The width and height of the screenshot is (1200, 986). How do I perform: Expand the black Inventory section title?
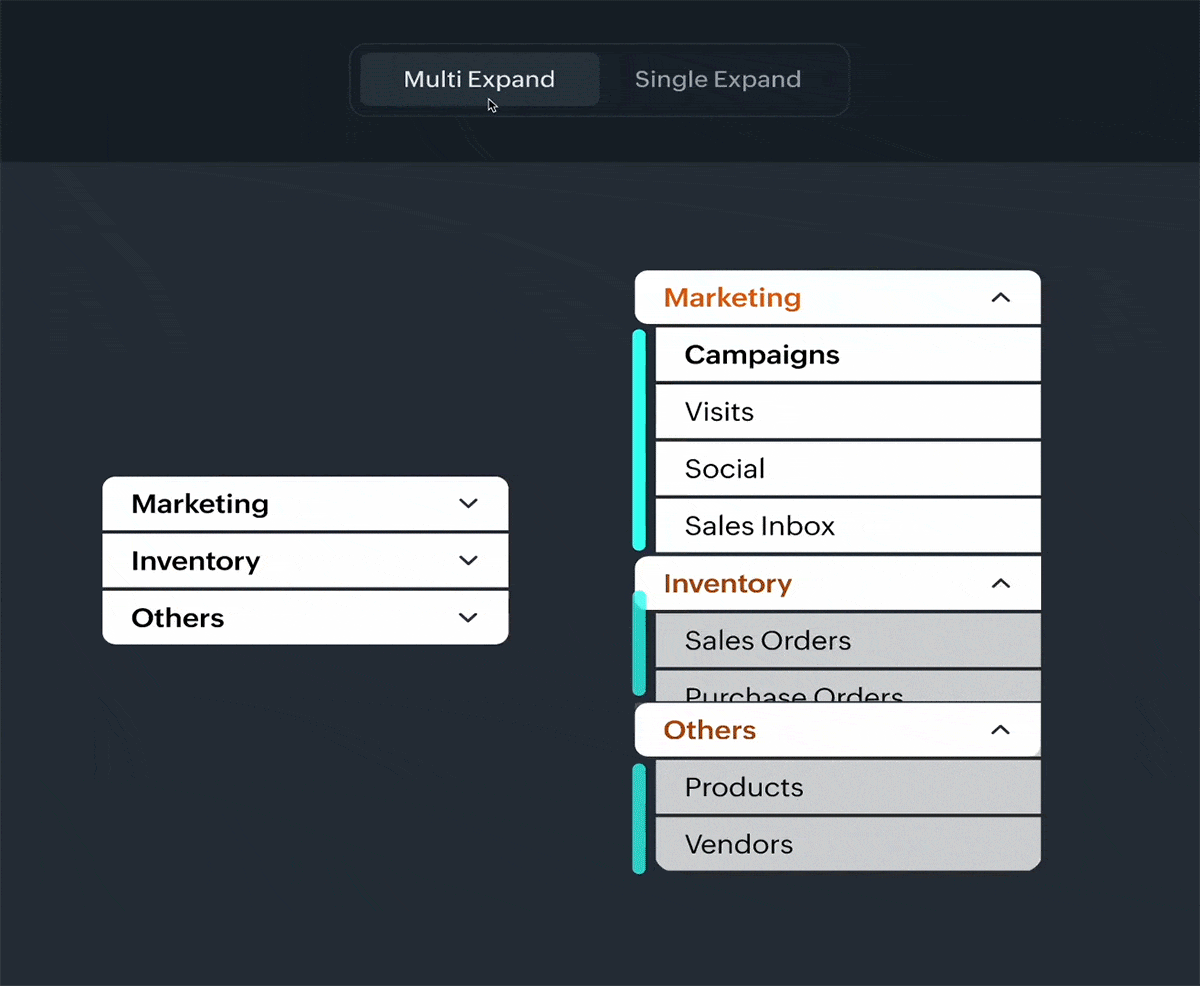(196, 561)
